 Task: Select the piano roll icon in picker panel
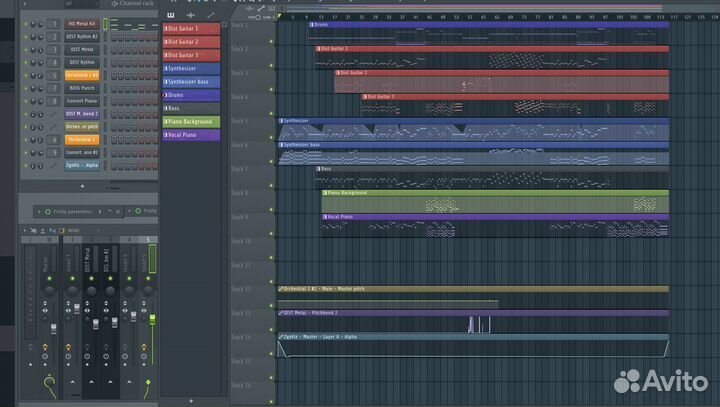point(170,15)
